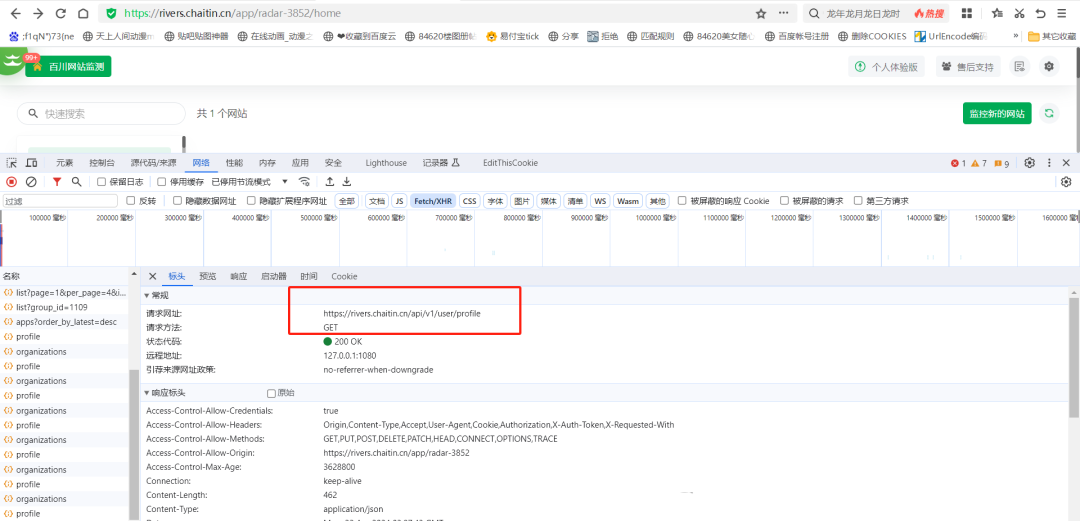Click the import HAR upload icon
The image size is (1080, 521).
(330, 182)
